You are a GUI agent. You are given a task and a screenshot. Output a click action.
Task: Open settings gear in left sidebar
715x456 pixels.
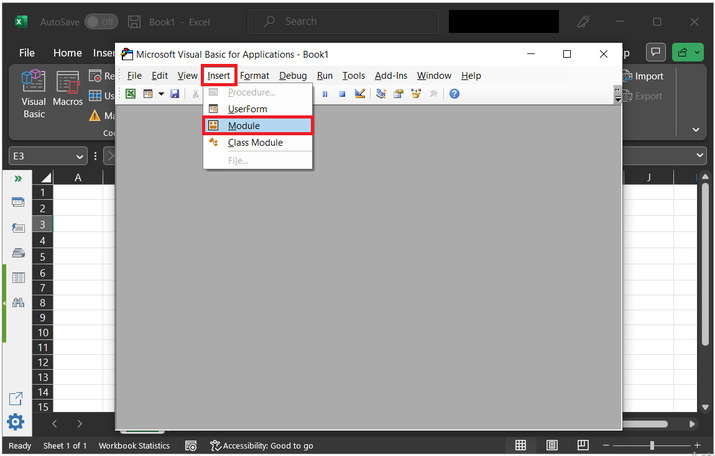point(16,422)
